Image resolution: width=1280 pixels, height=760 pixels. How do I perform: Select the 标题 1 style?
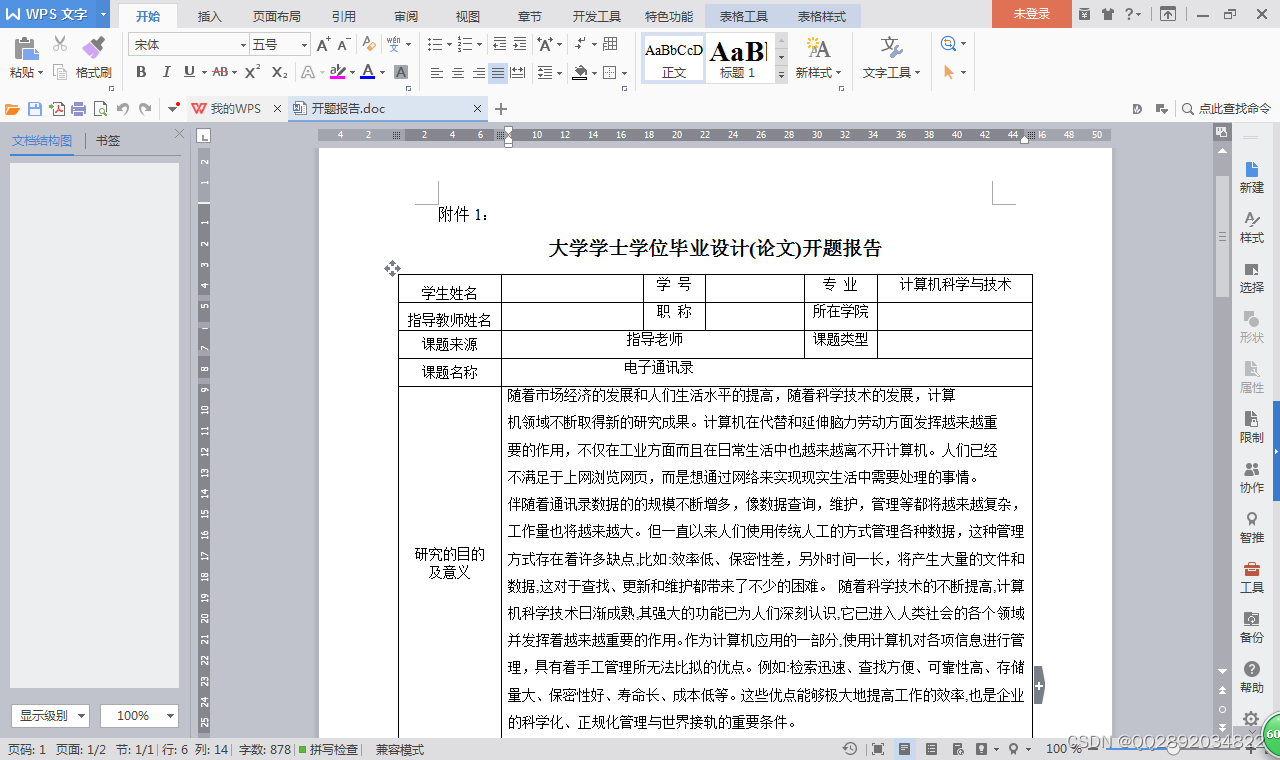click(738, 58)
